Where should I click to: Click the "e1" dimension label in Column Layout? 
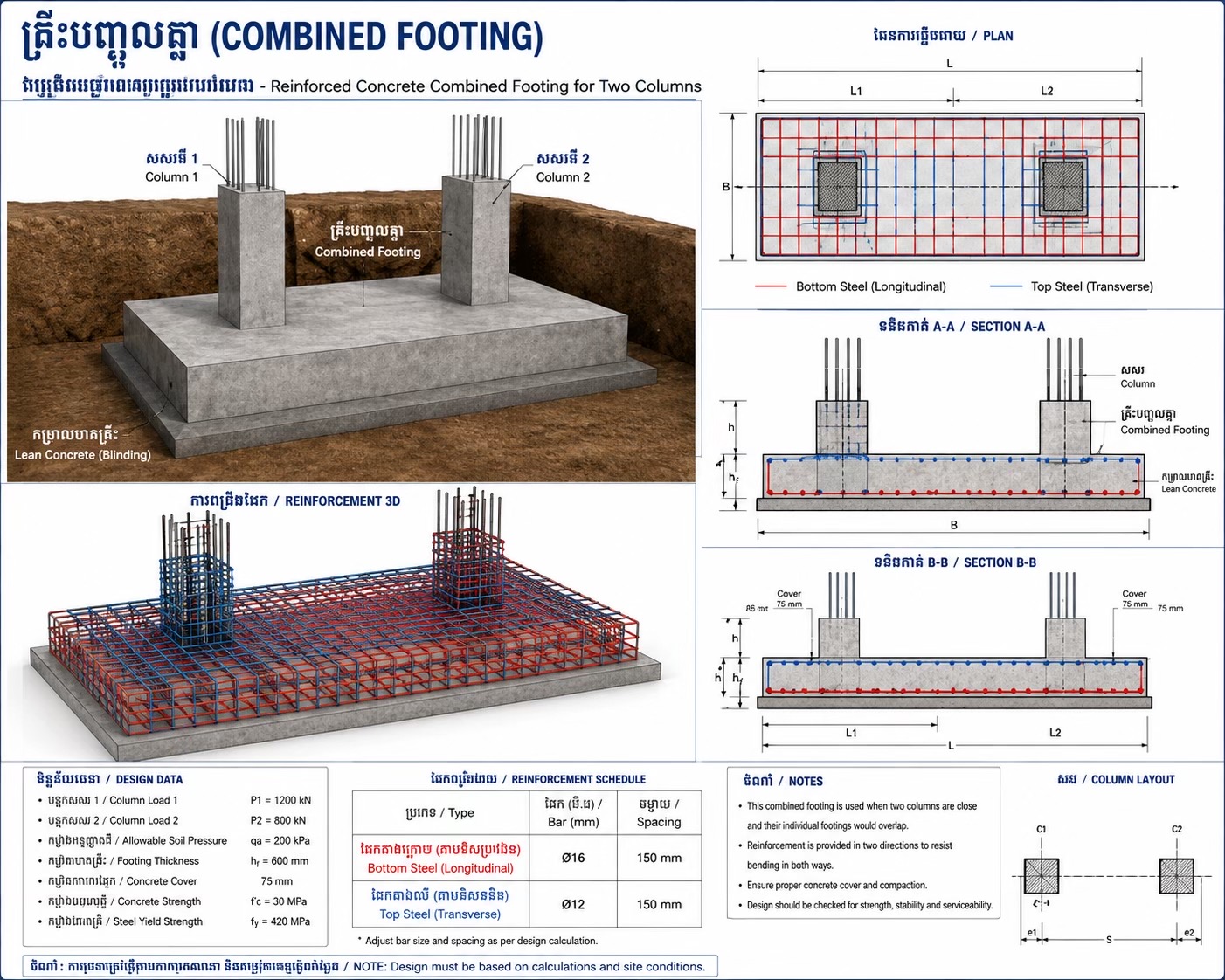pos(1032,933)
